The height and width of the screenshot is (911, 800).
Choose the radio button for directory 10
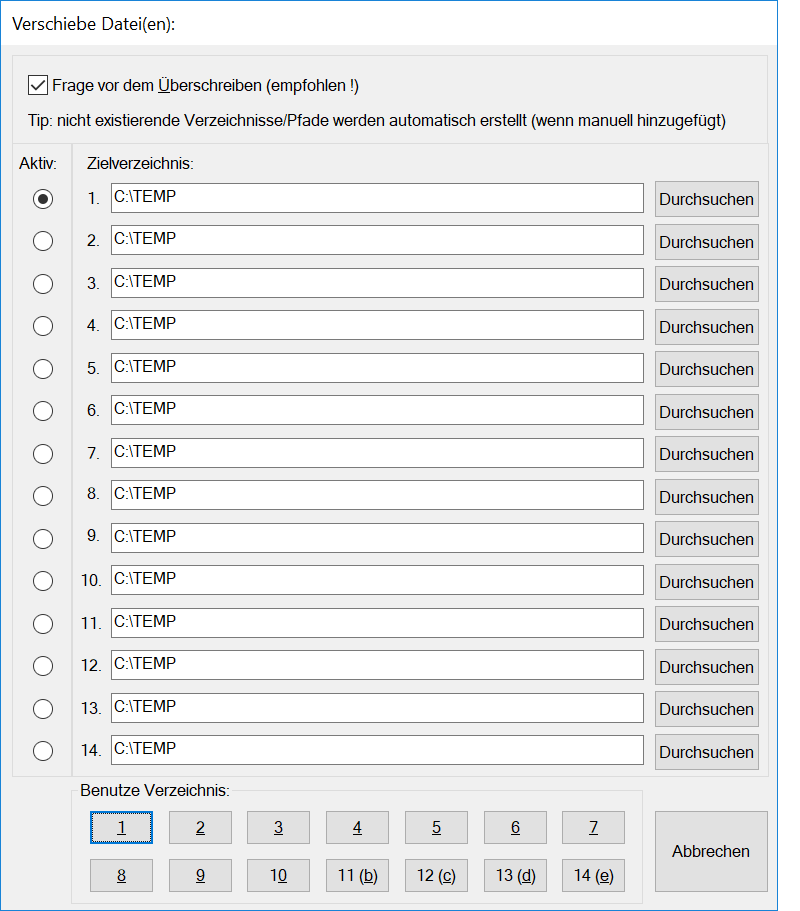[43, 581]
